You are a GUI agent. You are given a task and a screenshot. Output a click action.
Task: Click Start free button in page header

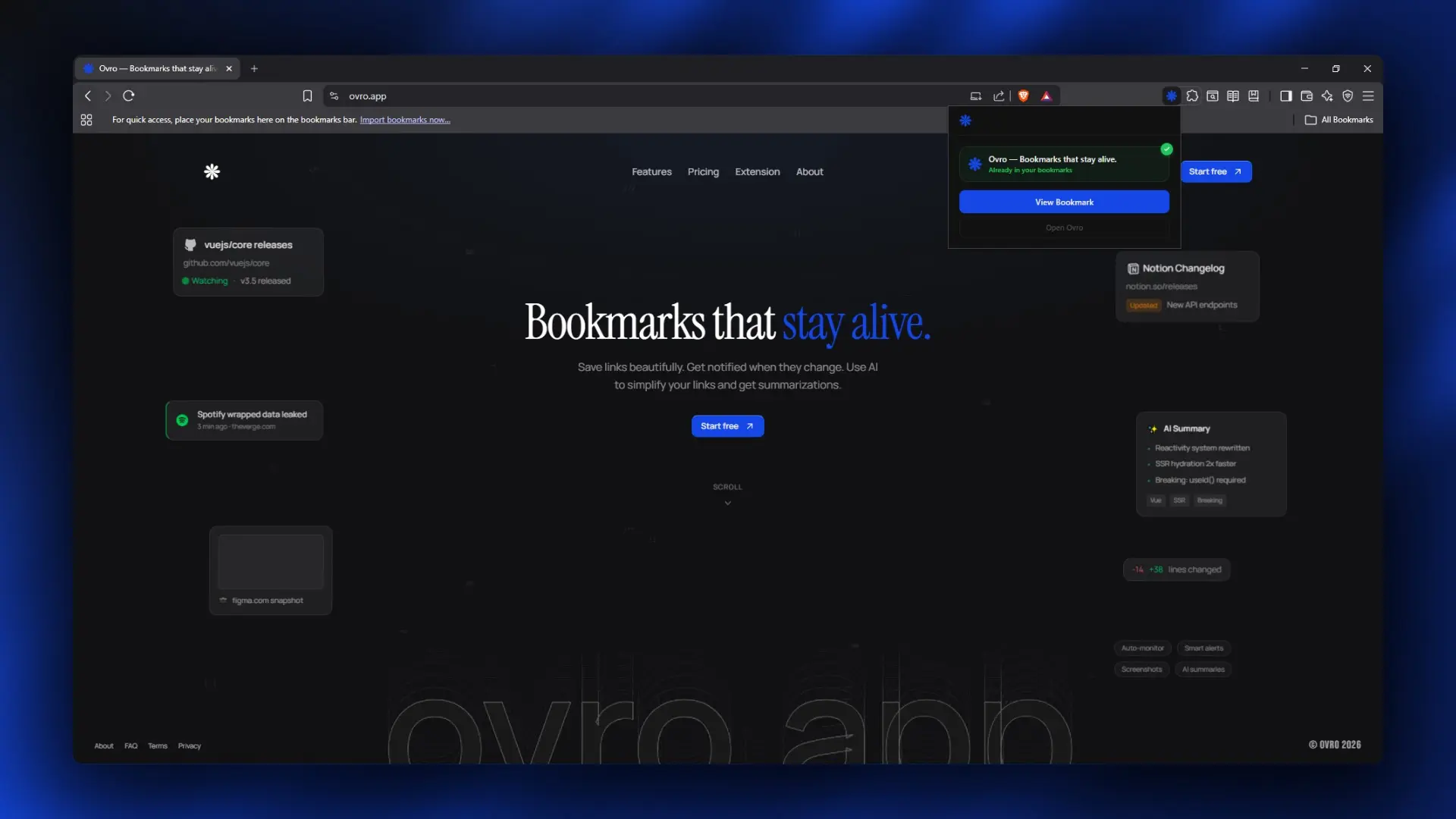pyautogui.click(x=1216, y=171)
